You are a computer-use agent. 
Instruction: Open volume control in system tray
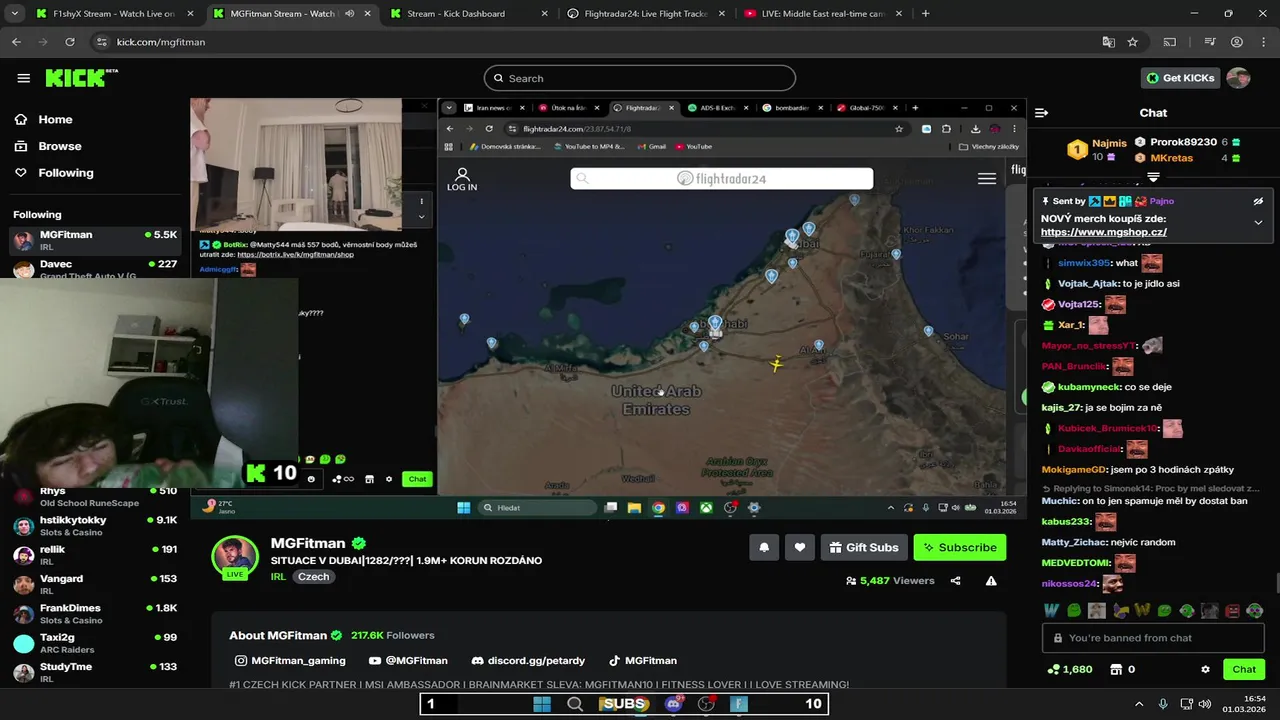tap(1204, 704)
